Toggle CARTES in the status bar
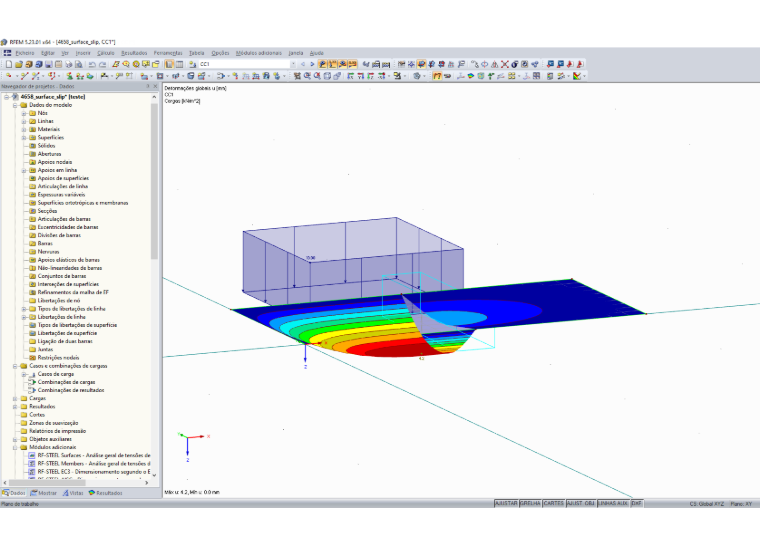Viewport: 760px width, 545px height. (x=554, y=503)
